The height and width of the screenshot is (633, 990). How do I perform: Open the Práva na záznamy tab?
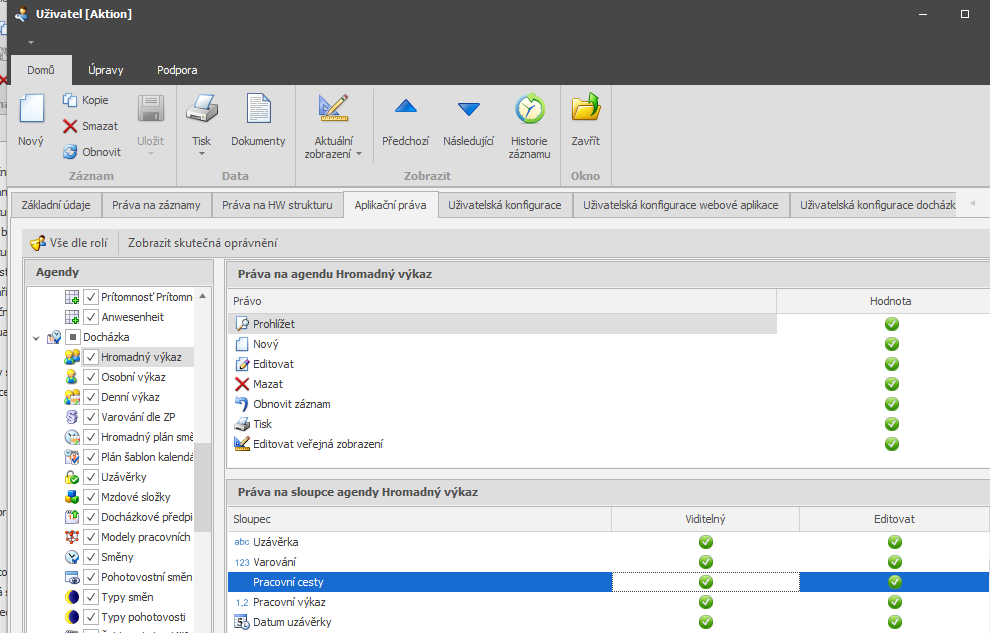click(157, 205)
